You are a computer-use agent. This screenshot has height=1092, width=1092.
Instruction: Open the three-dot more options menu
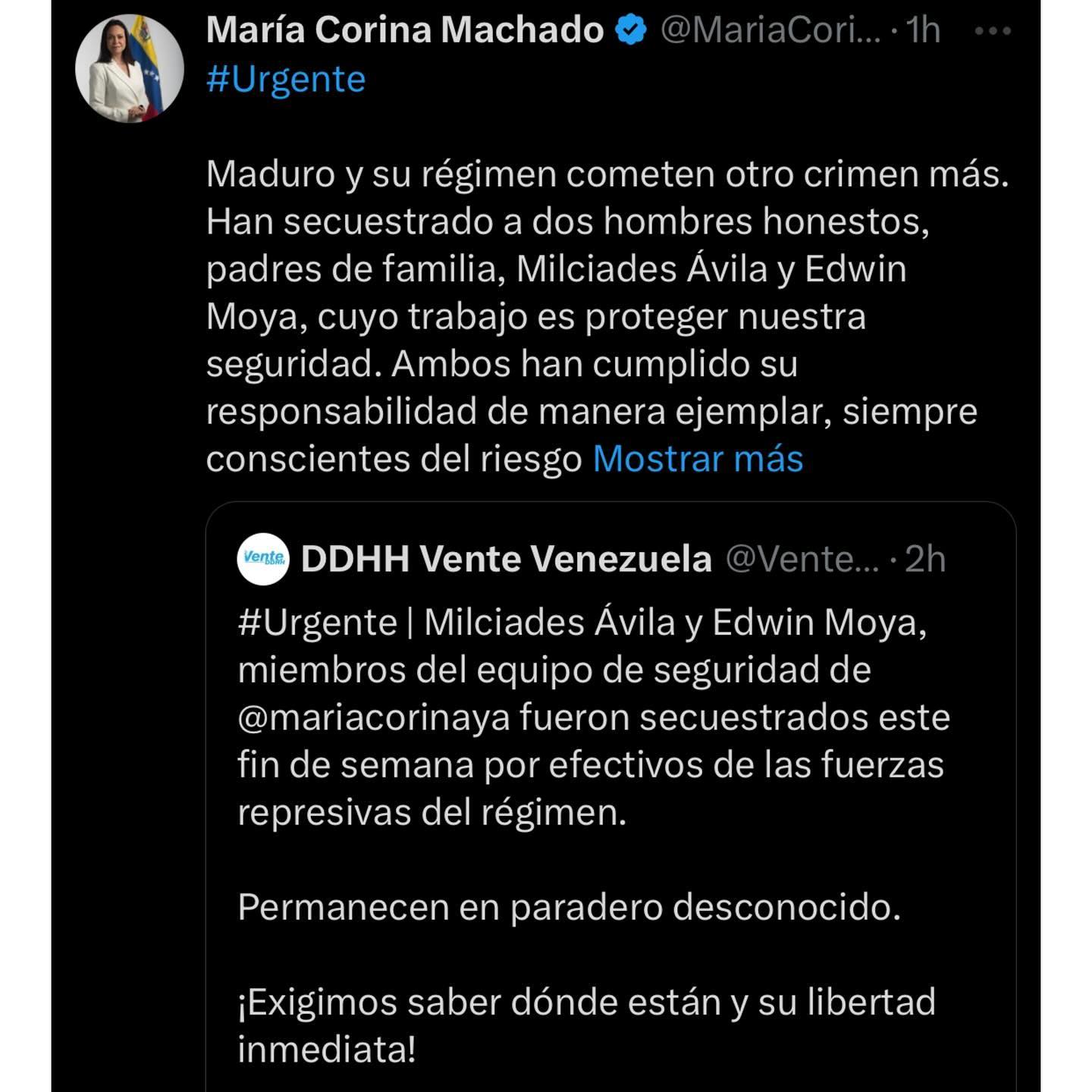[x=993, y=31]
